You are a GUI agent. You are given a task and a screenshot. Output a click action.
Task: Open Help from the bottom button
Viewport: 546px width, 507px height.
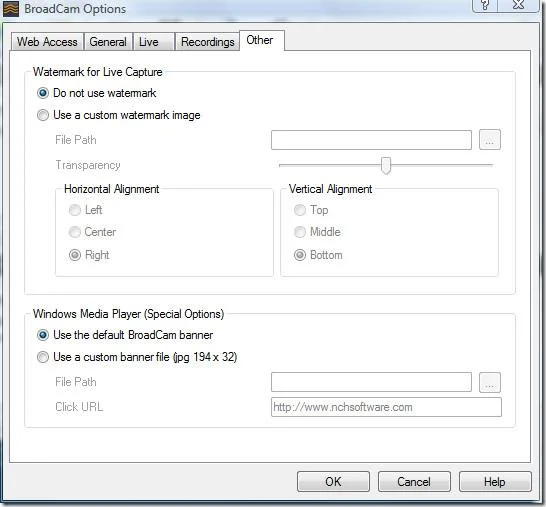495,482
